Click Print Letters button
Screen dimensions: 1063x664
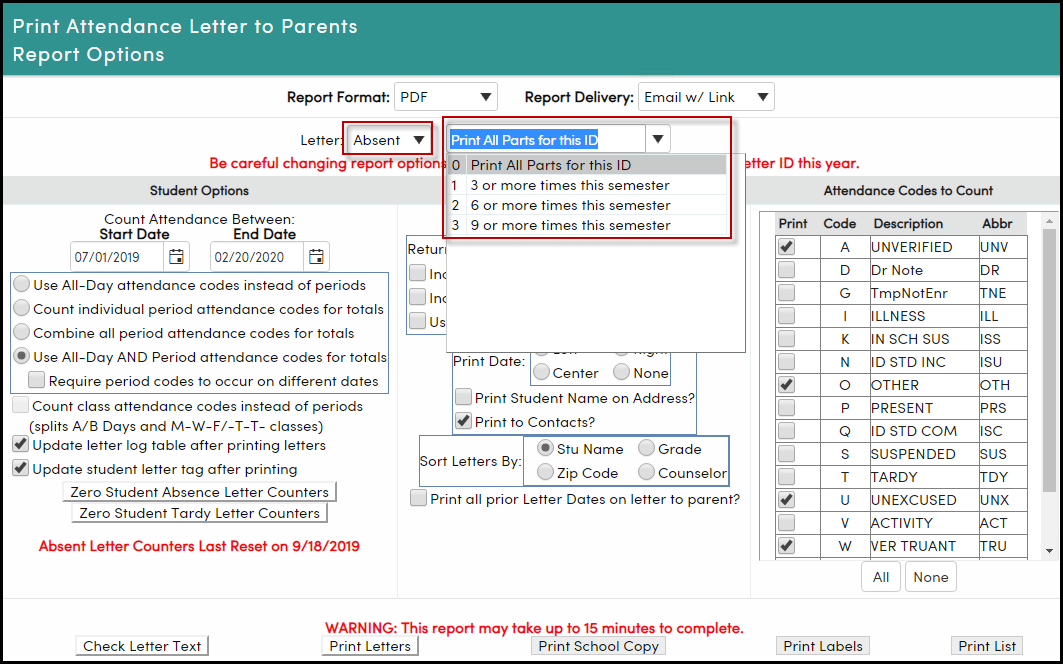pyautogui.click(x=369, y=646)
